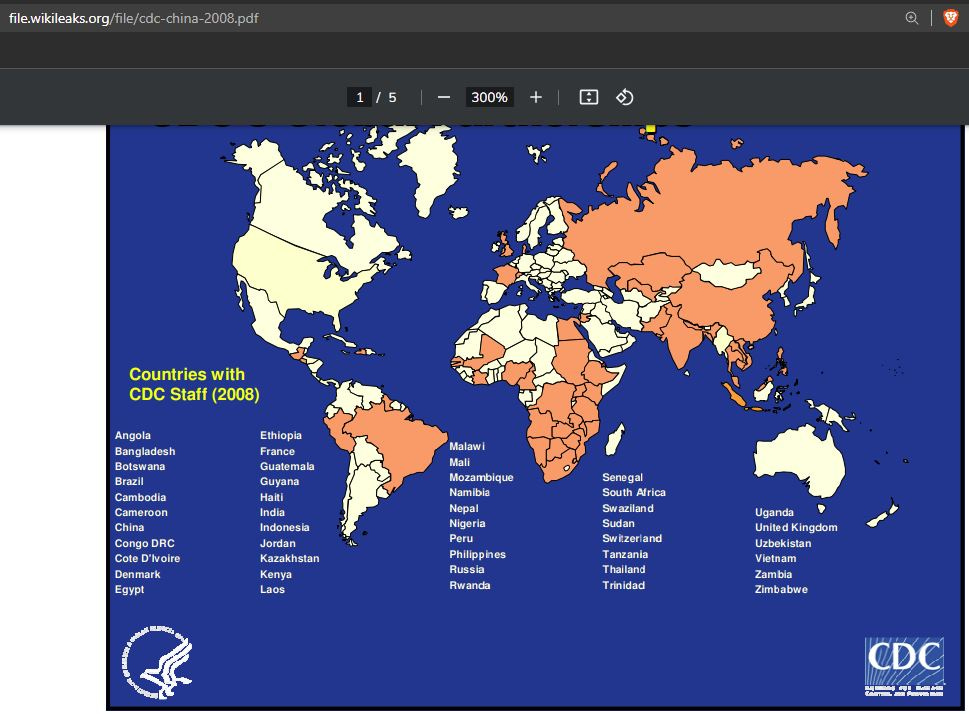
Task: Select 'Egypt' in the country list
Action: click(130, 590)
